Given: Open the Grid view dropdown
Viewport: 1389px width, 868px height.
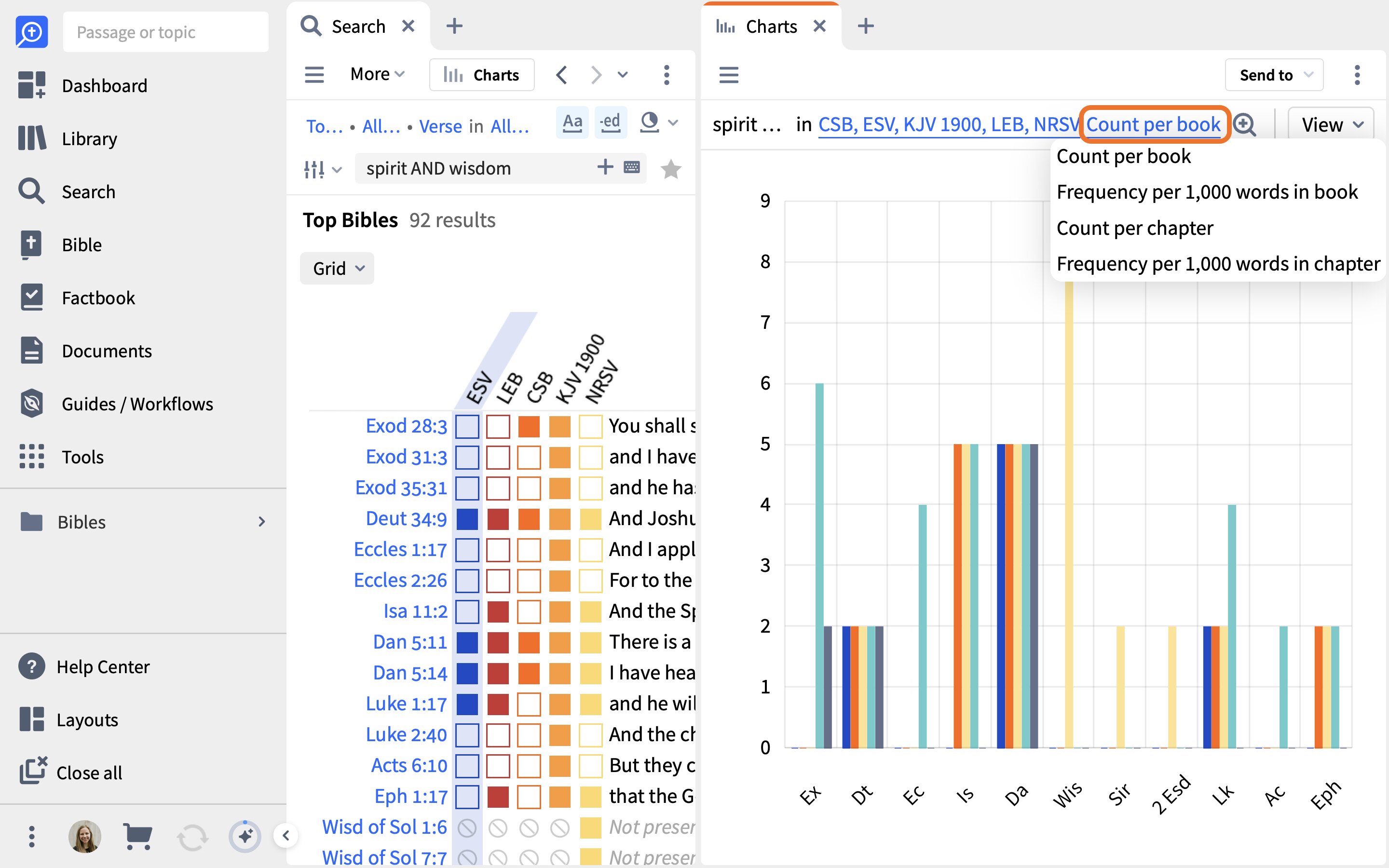Looking at the screenshot, I should [337, 268].
